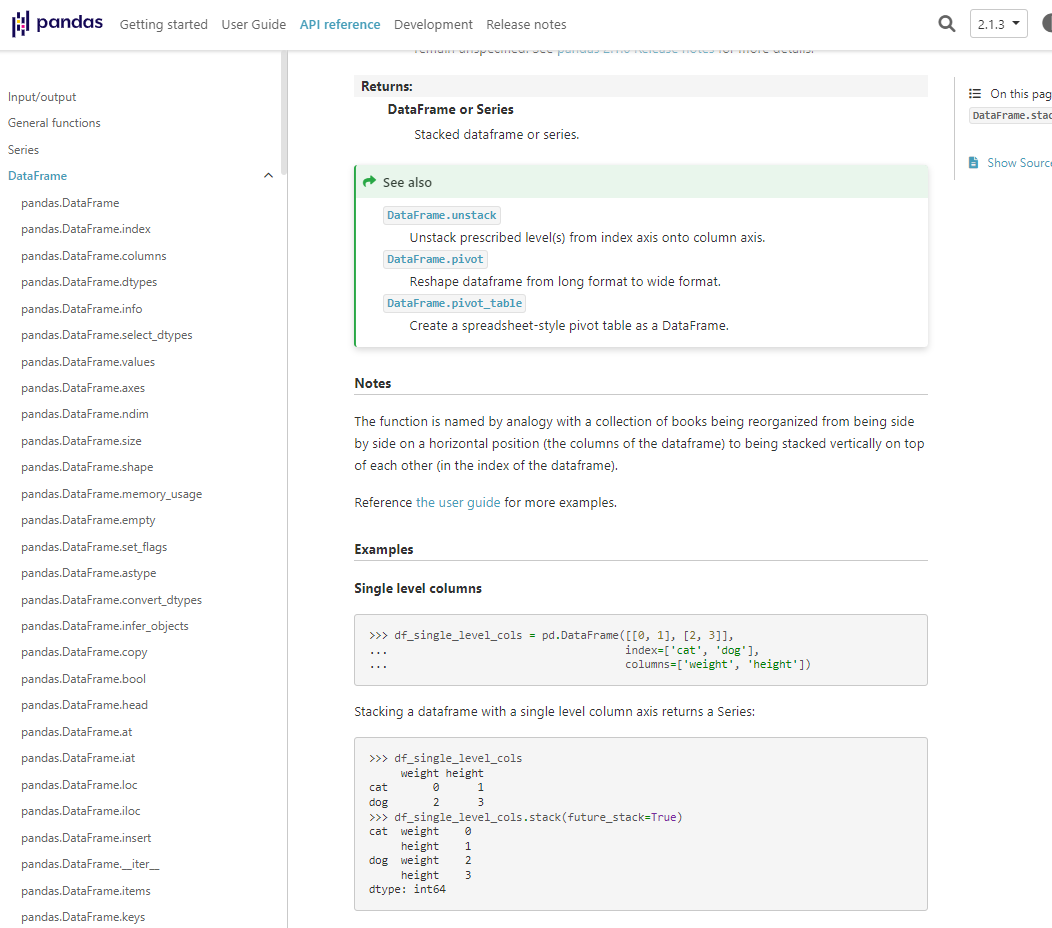Open the DataFrame.pivot_table reference
Screen dimensions: 1052x928
click(x=454, y=303)
